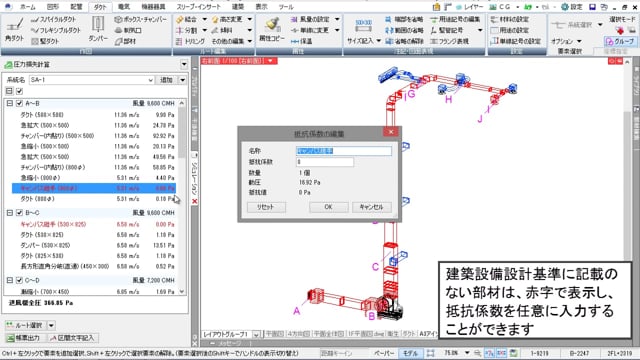The height and width of the screenshot is (360, 640).
Task: Open the 建築 ribbon tab
Action: coord(238,7)
